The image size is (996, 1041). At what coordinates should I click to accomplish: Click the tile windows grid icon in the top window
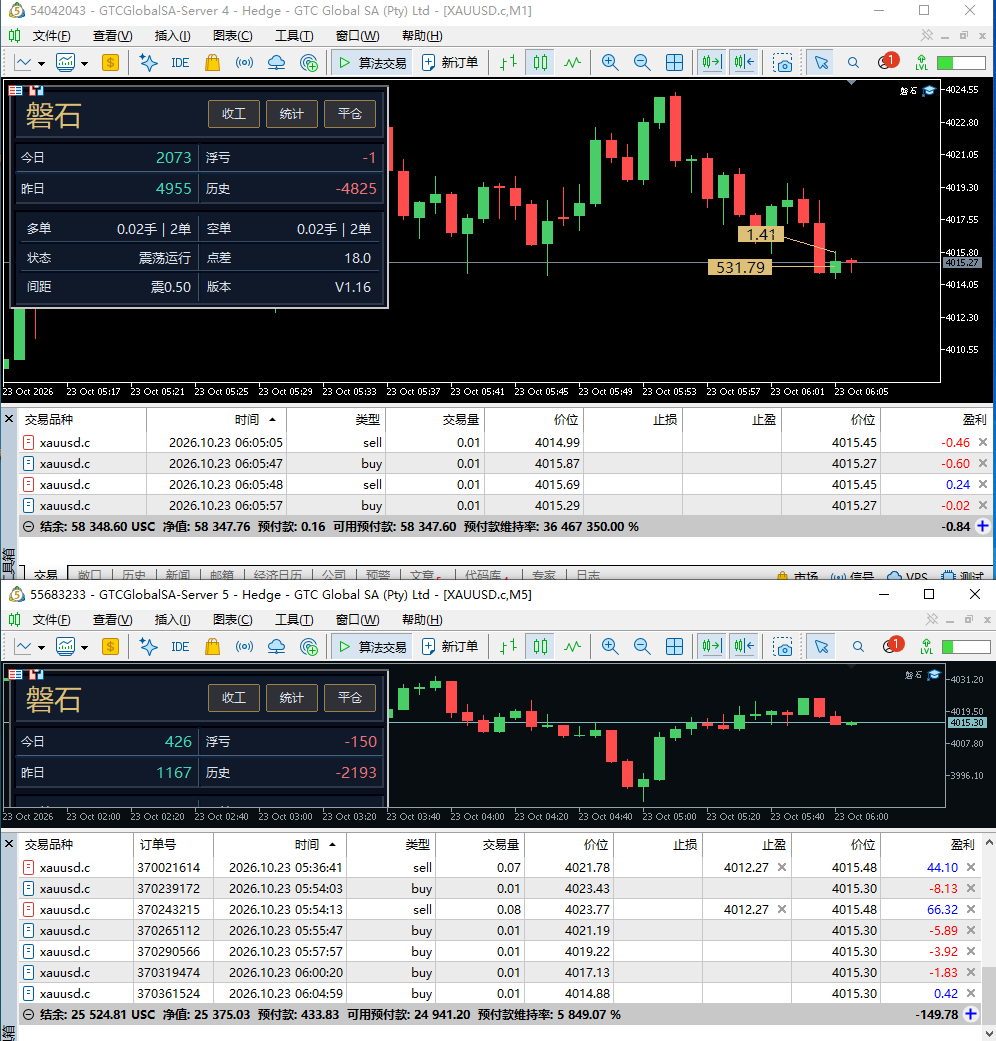(x=674, y=63)
